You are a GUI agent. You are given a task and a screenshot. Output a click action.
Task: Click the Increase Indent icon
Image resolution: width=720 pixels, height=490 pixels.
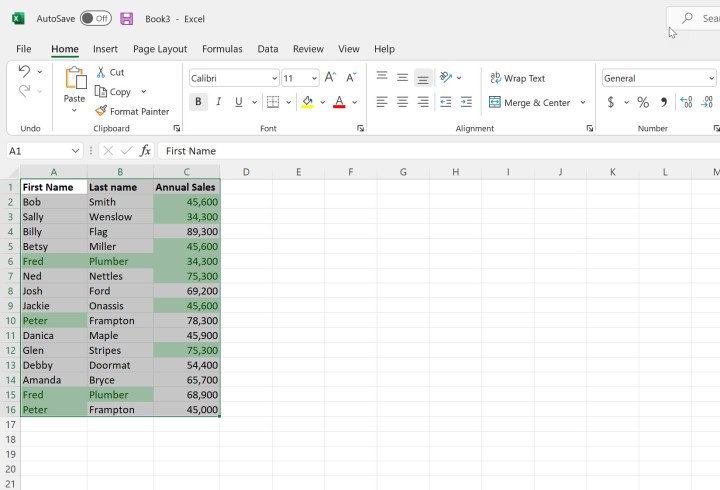coord(466,102)
